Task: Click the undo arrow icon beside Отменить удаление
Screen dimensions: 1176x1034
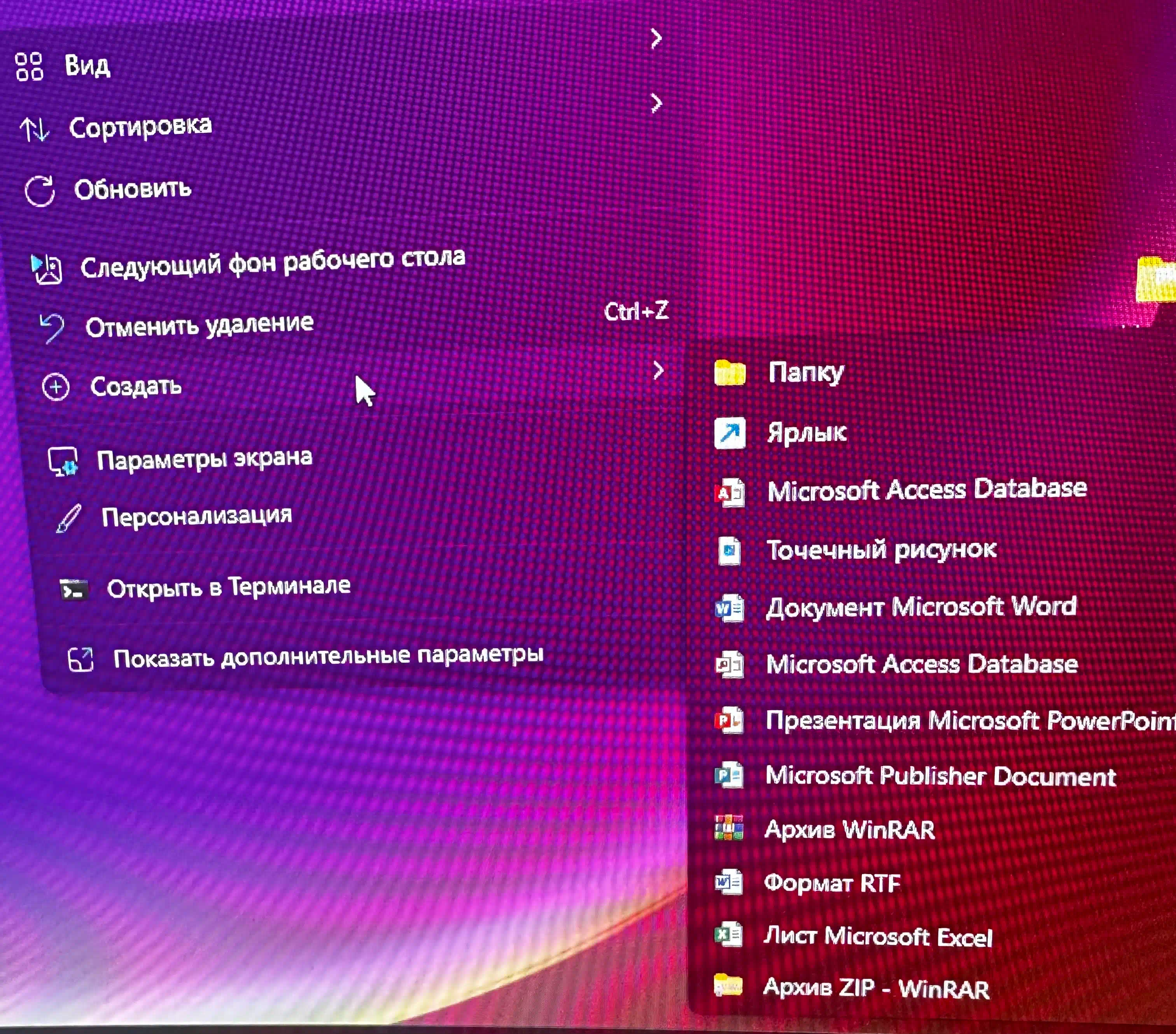Action: pyautogui.click(x=52, y=328)
